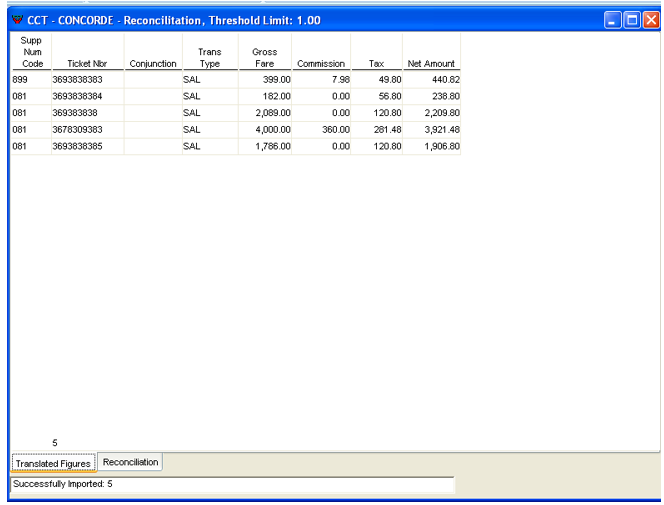Click SAL trans type for ticket 3693838383

[x=210, y=80]
